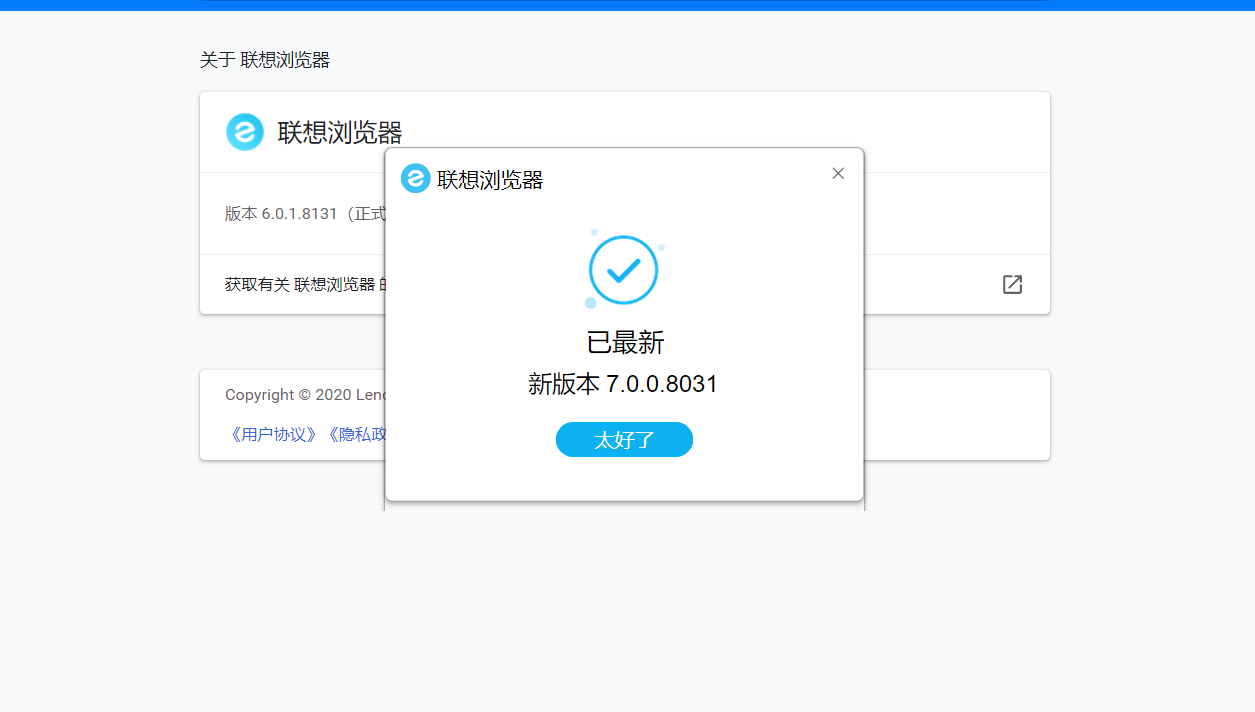
Task: Click the 获取有关 联想浏览器 help row text
Action: point(305,284)
